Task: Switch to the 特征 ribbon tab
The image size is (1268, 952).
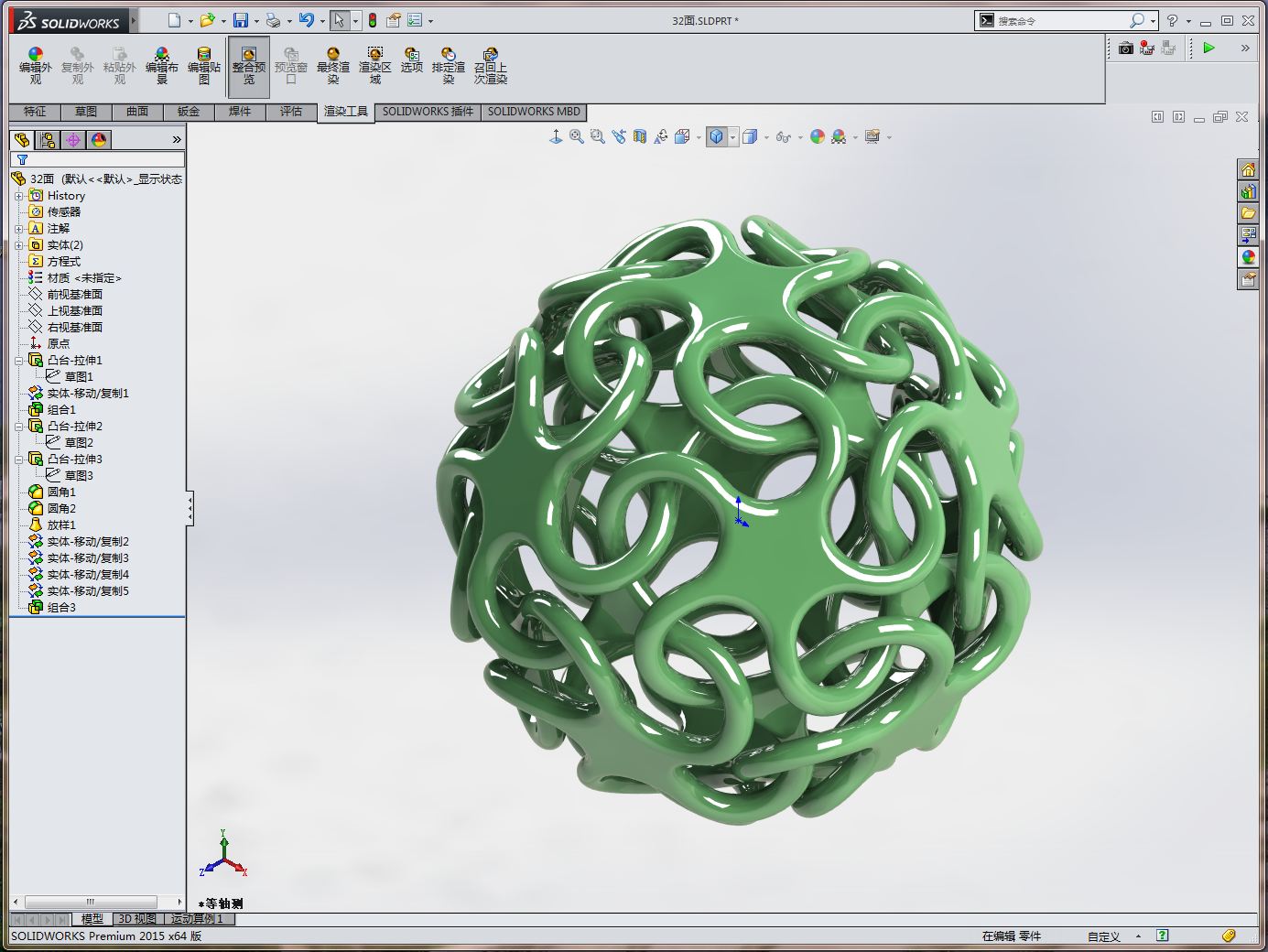Action: (35, 112)
